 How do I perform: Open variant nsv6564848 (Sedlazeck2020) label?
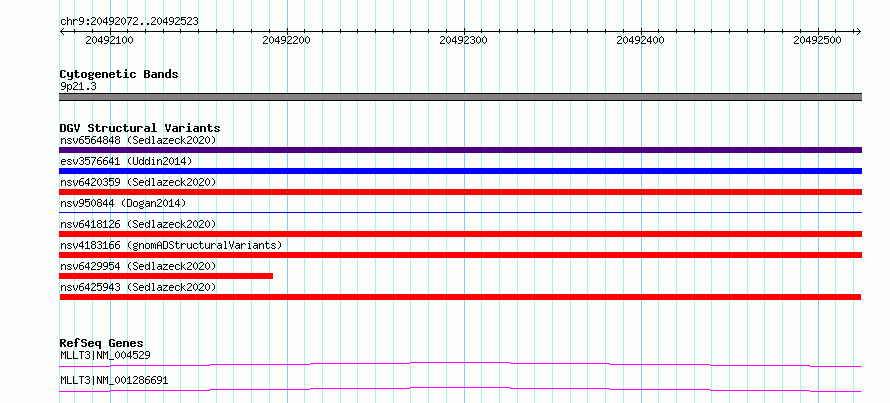[x=138, y=140]
